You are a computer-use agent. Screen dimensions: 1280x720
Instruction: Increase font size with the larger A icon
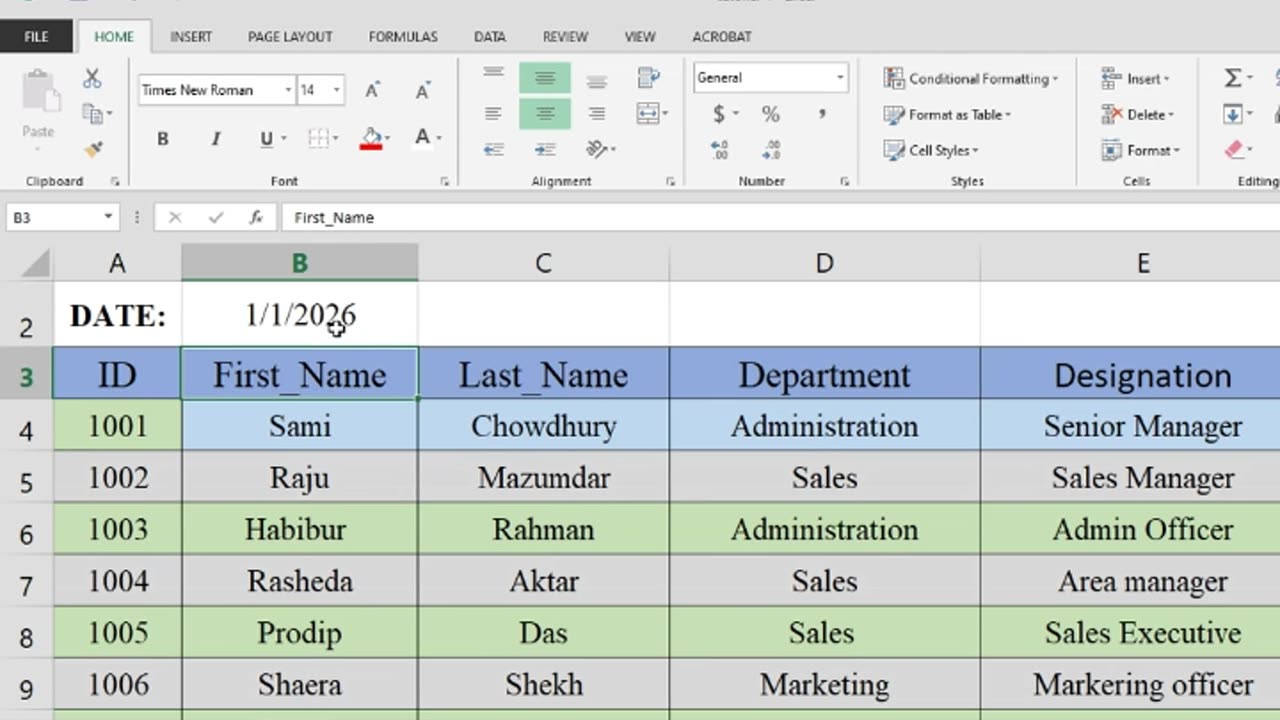coord(372,90)
